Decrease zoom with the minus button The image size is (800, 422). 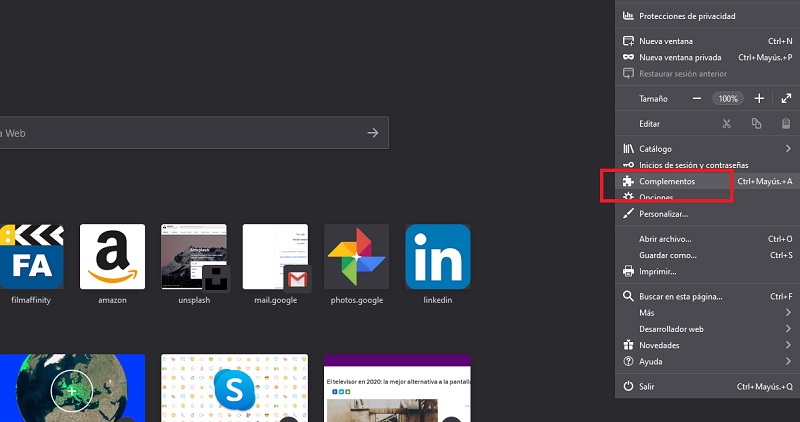[x=697, y=98]
